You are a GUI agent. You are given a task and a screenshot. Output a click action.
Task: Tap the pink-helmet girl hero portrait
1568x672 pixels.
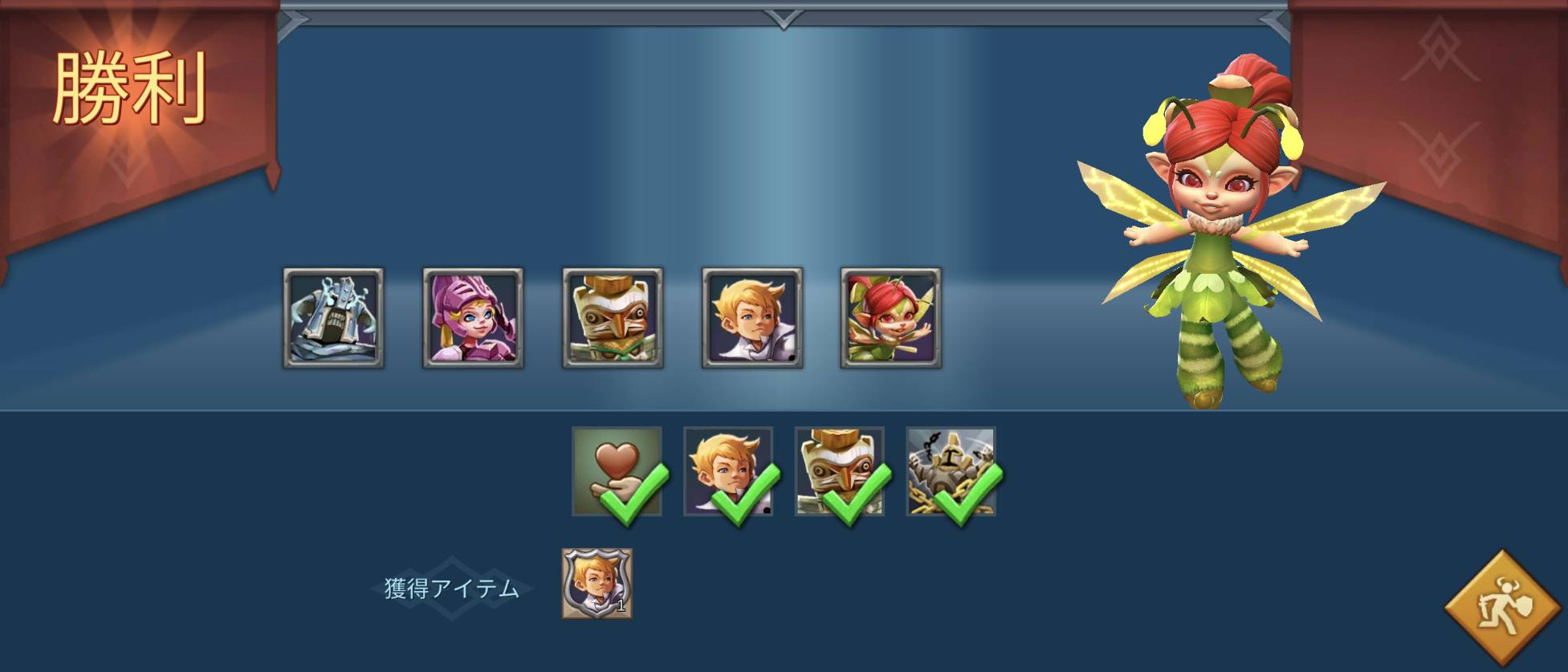point(473,318)
